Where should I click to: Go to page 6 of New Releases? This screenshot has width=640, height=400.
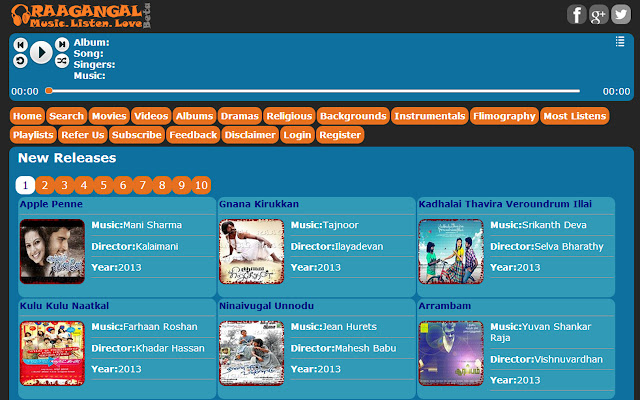point(123,185)
